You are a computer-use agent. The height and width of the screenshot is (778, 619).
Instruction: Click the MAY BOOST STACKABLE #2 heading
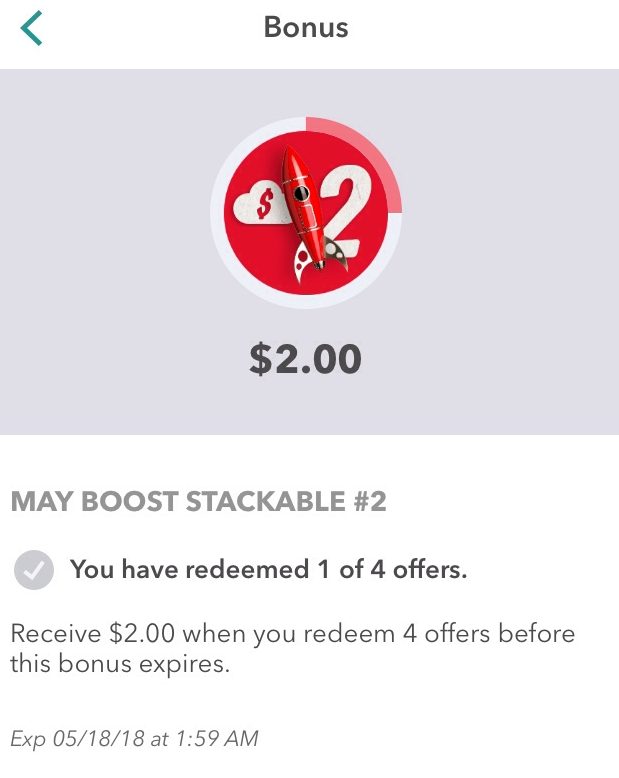coord(198,502)
